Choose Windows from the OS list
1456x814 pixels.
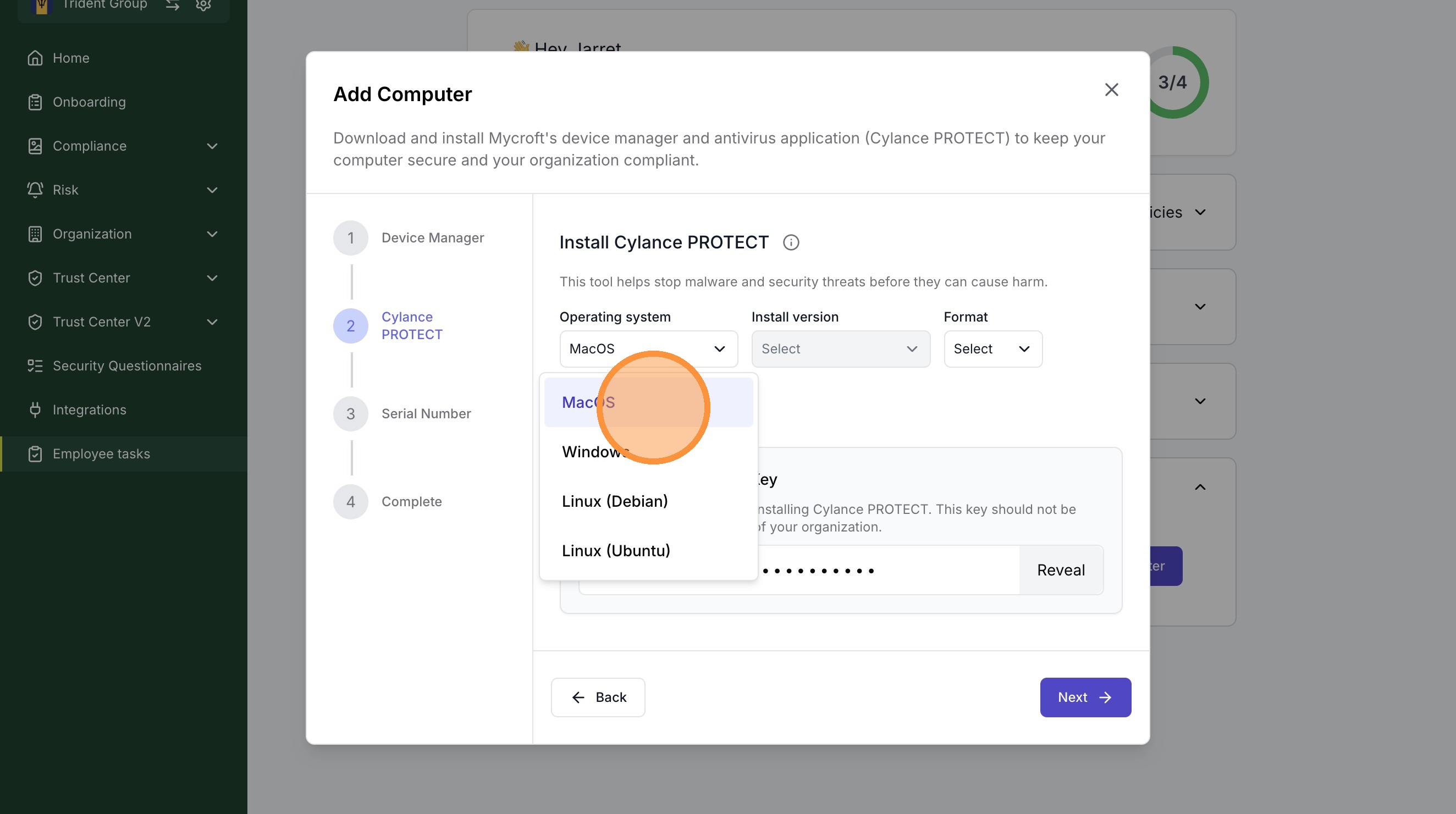pos(648,452)
